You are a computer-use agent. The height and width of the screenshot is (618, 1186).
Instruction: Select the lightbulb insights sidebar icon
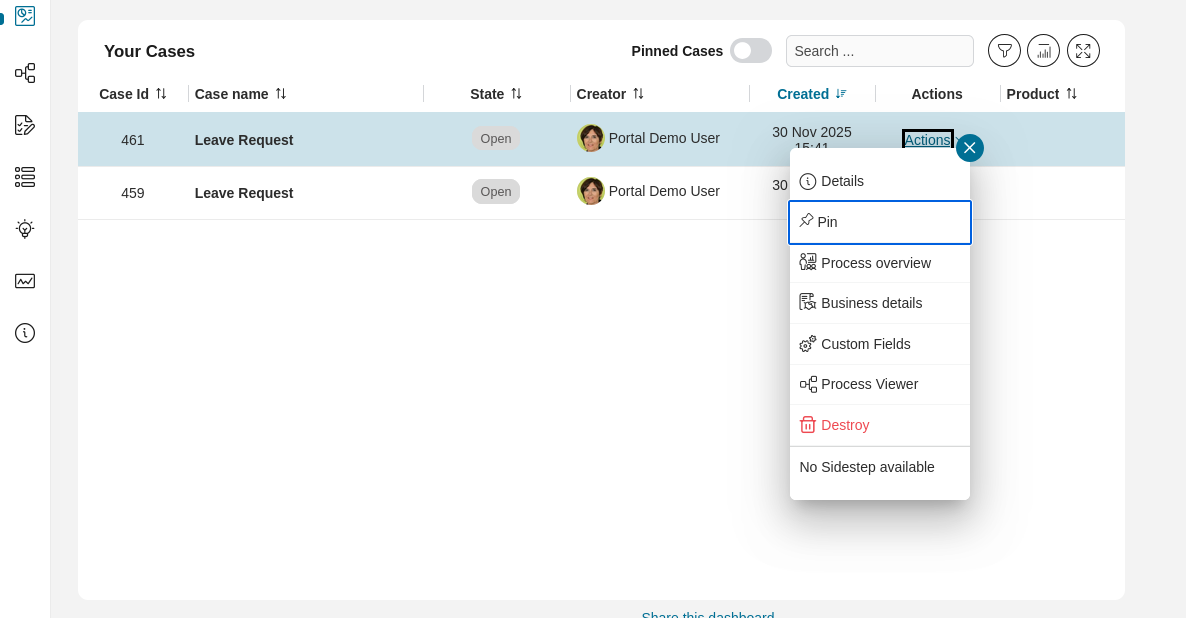24,229
